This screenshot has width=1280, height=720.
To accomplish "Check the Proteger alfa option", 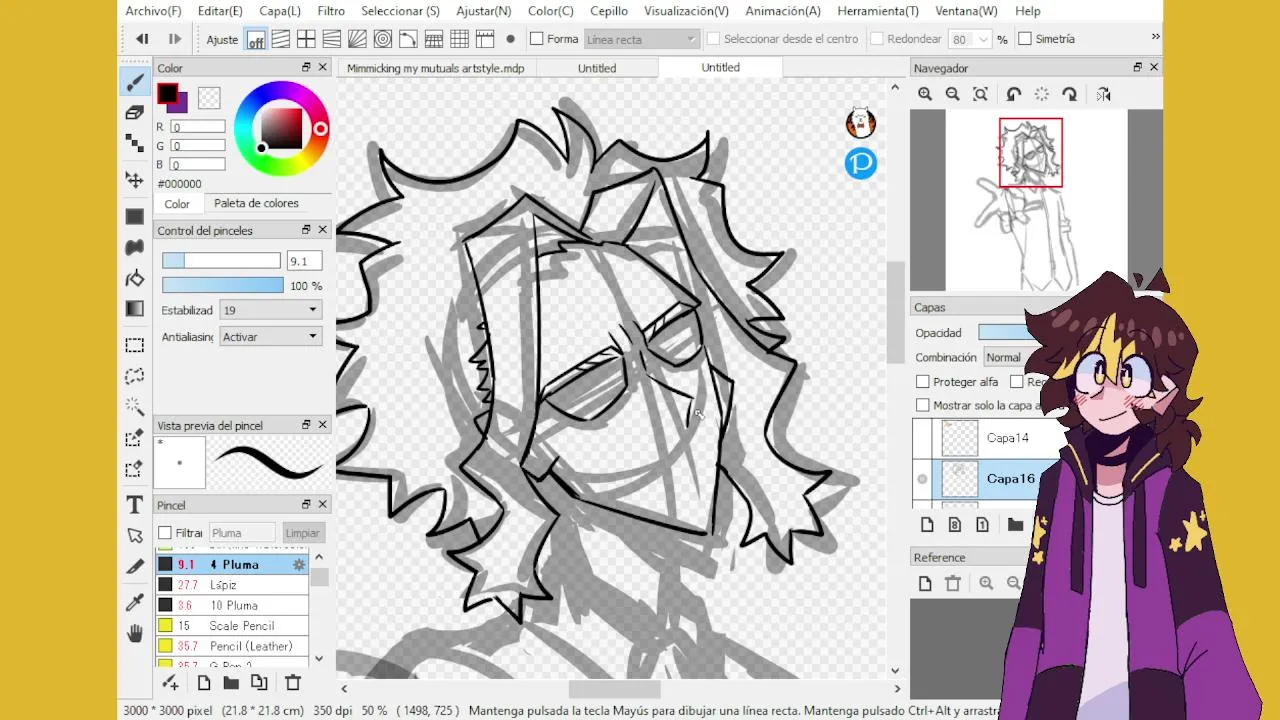I will [923, 382].
